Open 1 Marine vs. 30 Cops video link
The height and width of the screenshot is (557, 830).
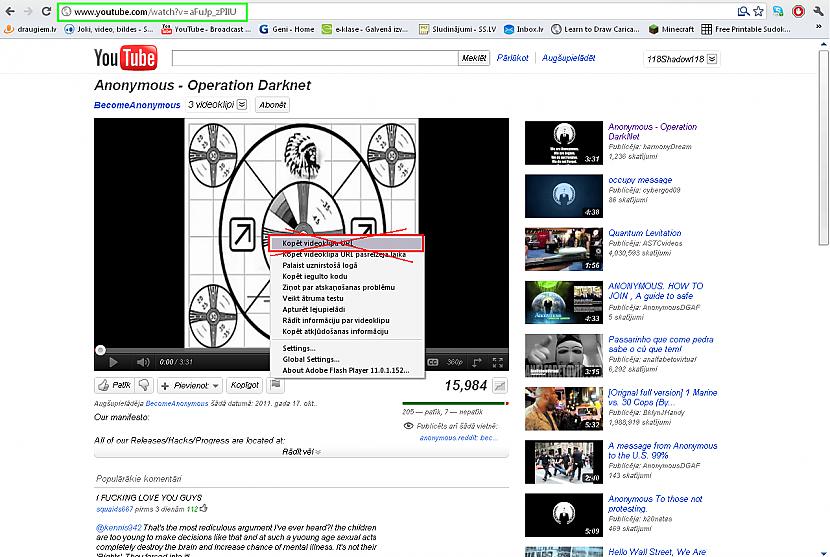point(663,397)
